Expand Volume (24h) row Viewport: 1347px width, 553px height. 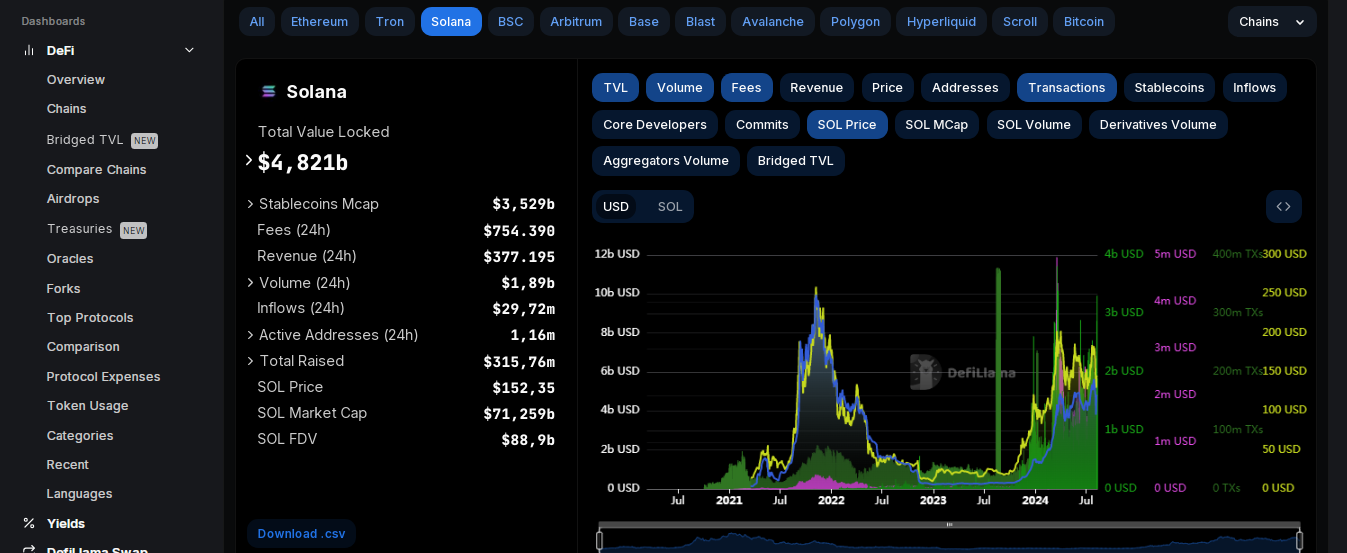pyautogui.click(x=250, y=283)
